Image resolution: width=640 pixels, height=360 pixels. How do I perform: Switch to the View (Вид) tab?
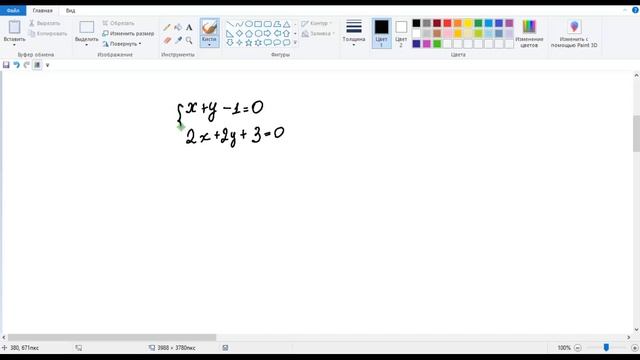[71, 10]
